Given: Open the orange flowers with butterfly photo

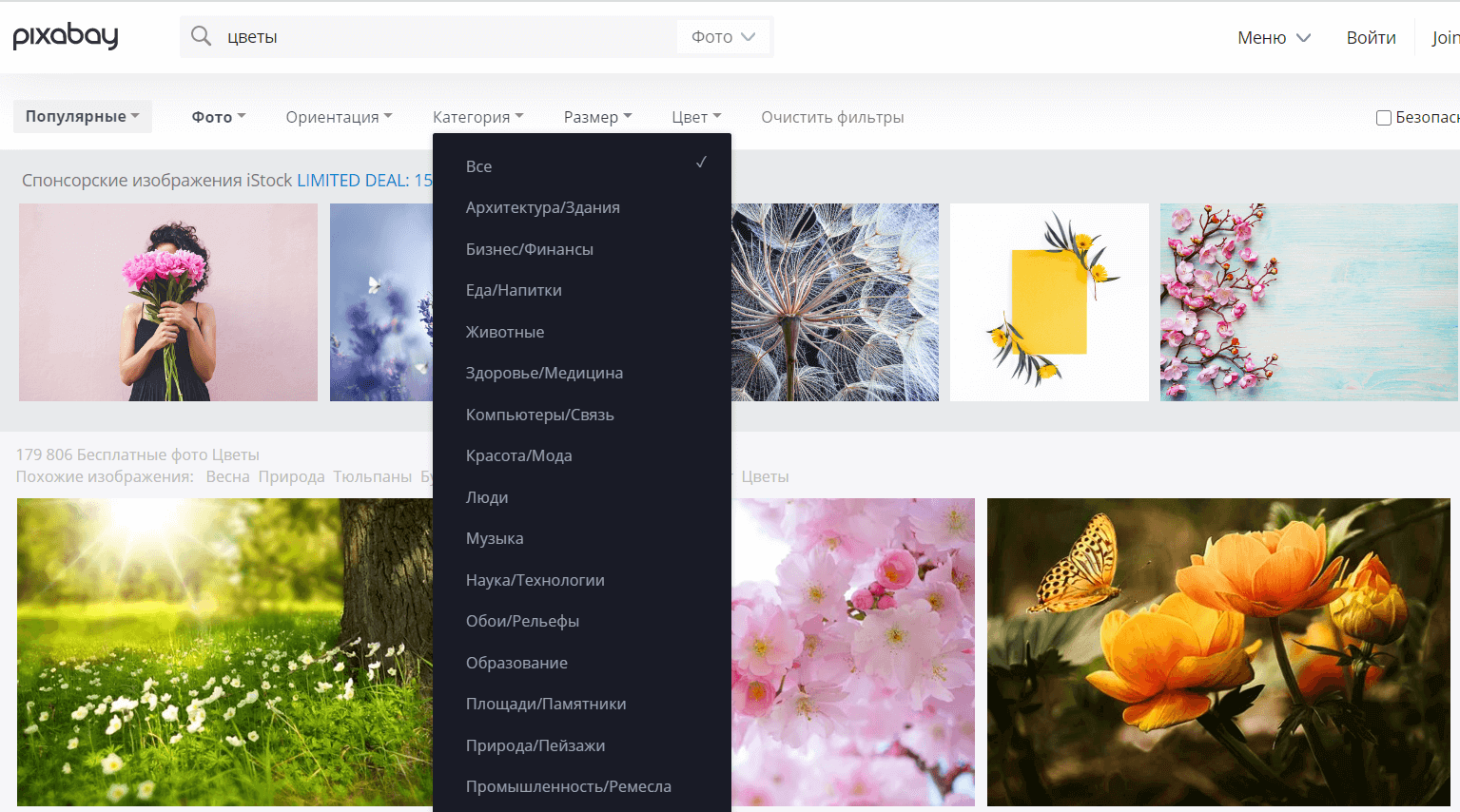Looking at the screenshot, I should pos(1218,651).
